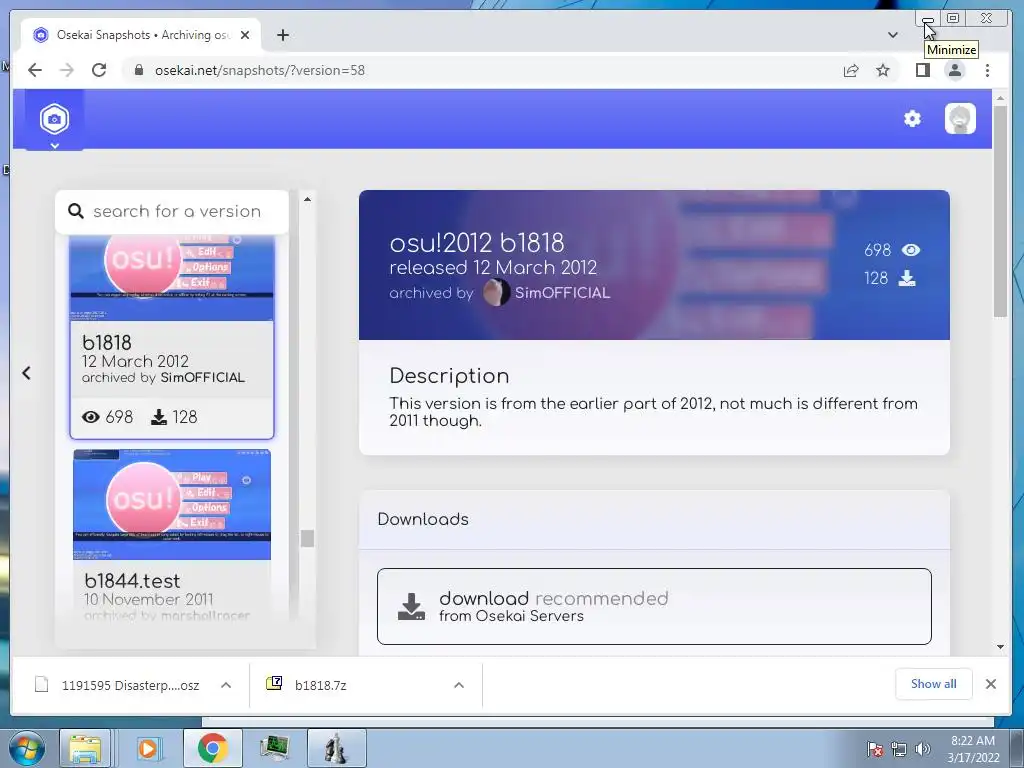Screen dimensions: 1024x768
Task: Open SimOFFICIAL profile link in banner
Action: pyautogui.click(x=562, y=293)
